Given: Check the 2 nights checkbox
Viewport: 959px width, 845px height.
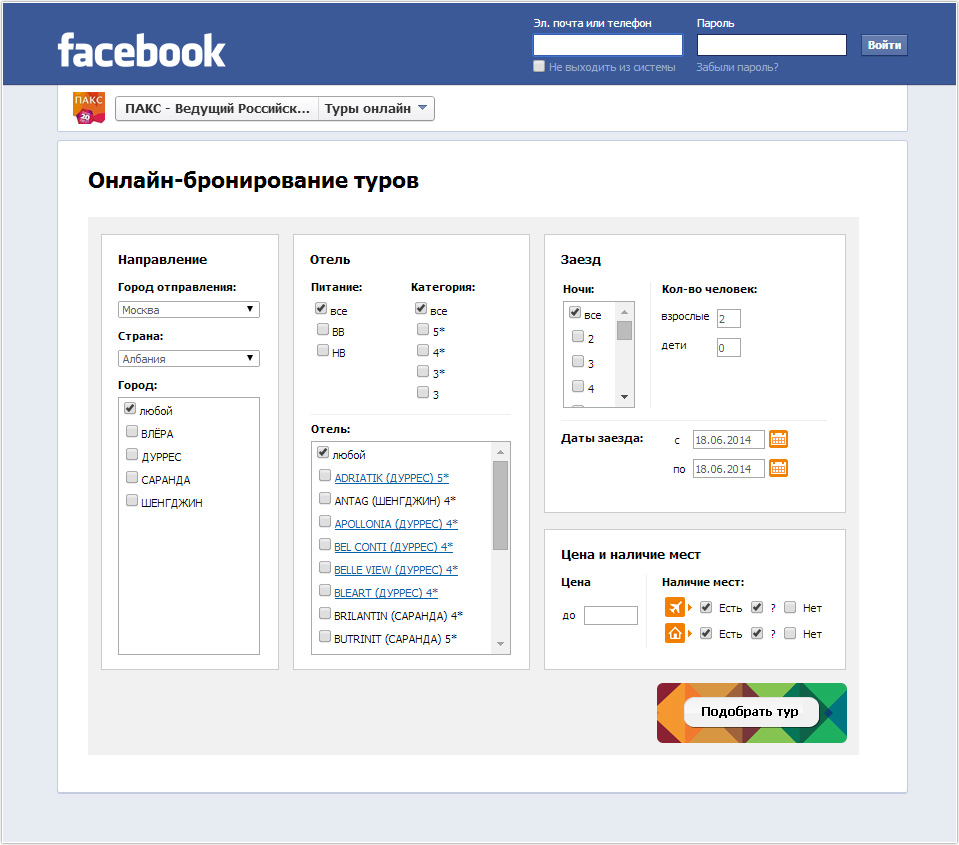Looking at the screenshot, I should pyautogui.click(x=578, y=336).
